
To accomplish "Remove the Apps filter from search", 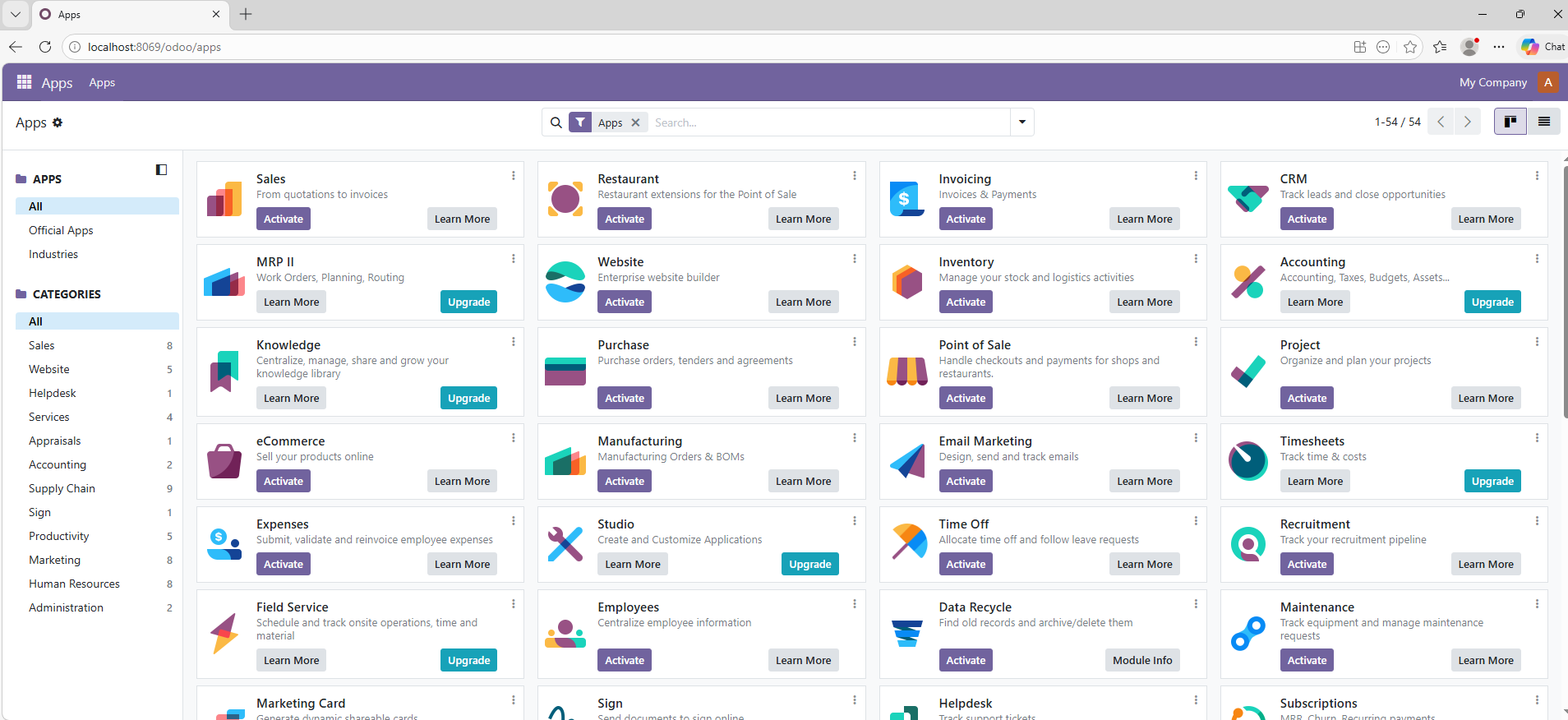I will coord(635,122).
